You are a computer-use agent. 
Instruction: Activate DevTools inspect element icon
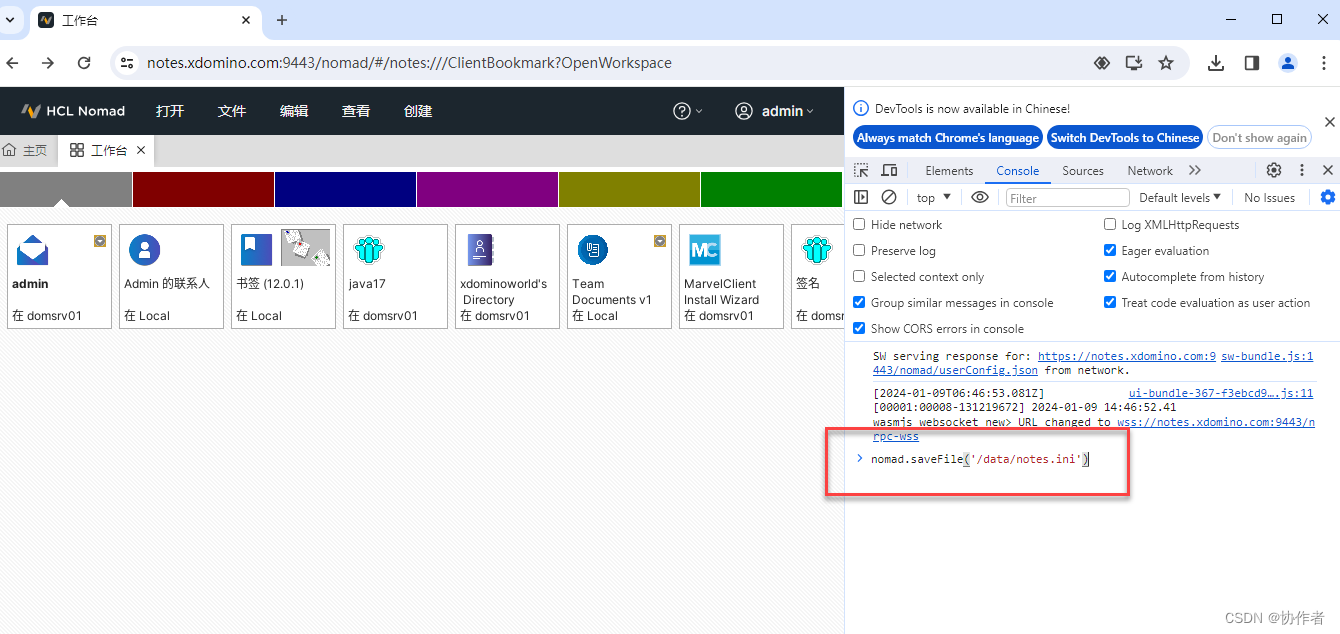(862, 171)
